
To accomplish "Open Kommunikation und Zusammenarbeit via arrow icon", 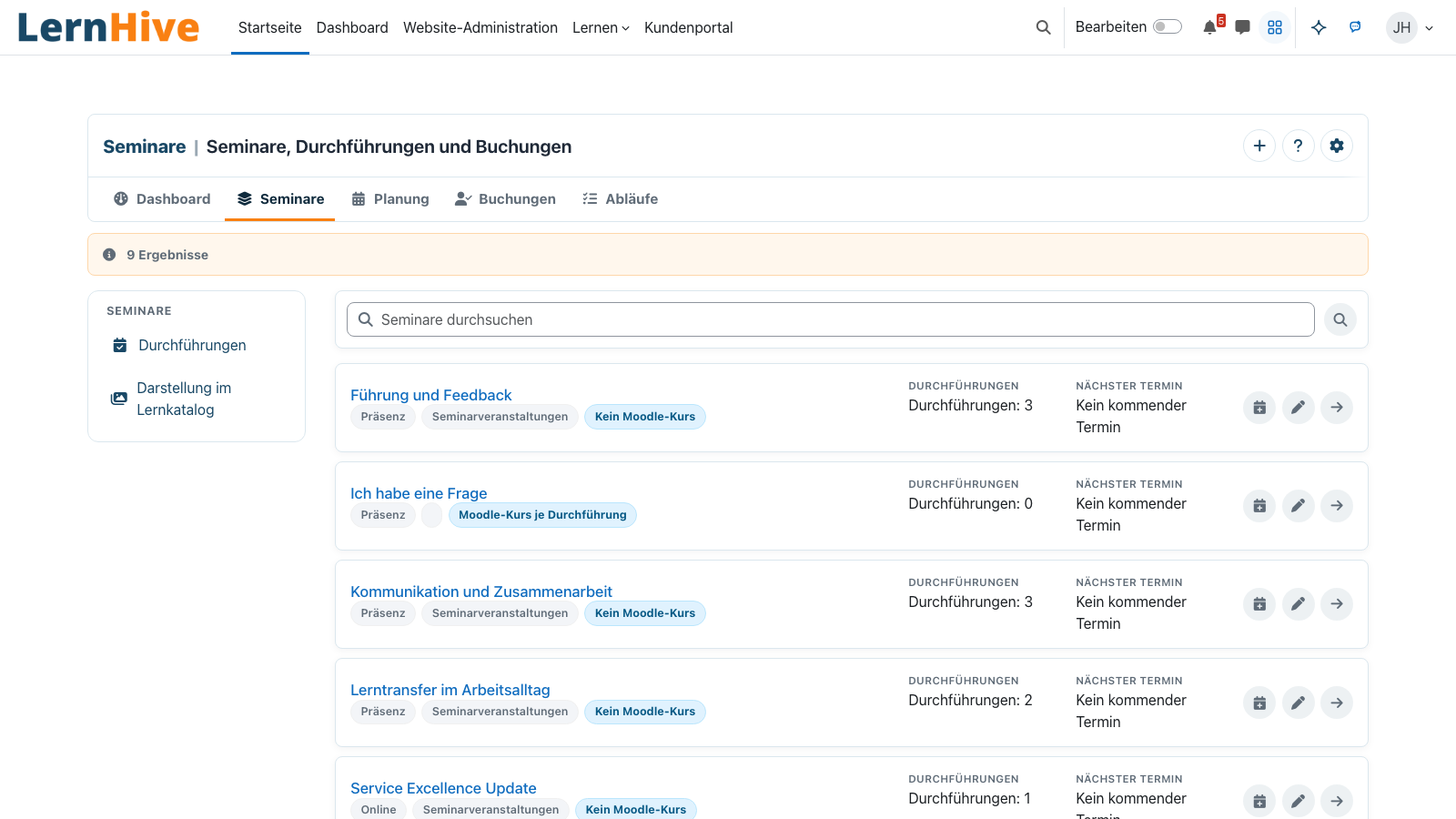I will [1337, 604].
